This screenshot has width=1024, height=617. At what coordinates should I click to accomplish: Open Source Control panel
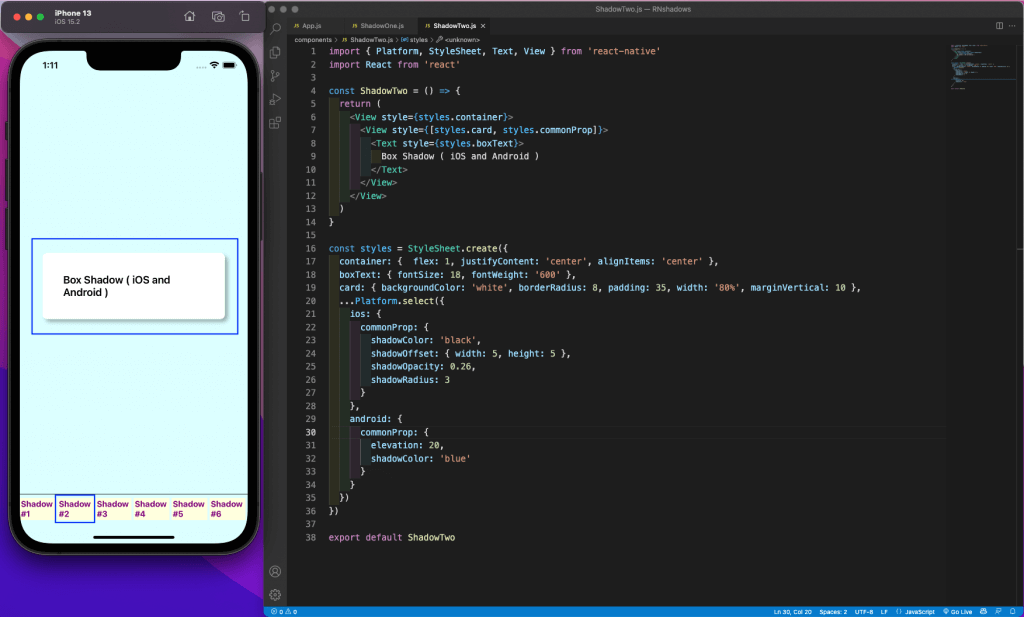(276, 76)
